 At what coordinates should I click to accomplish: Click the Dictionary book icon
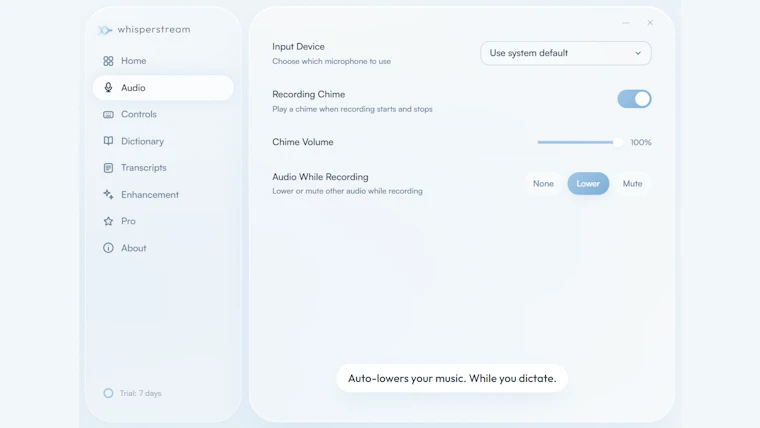point(108,141)
